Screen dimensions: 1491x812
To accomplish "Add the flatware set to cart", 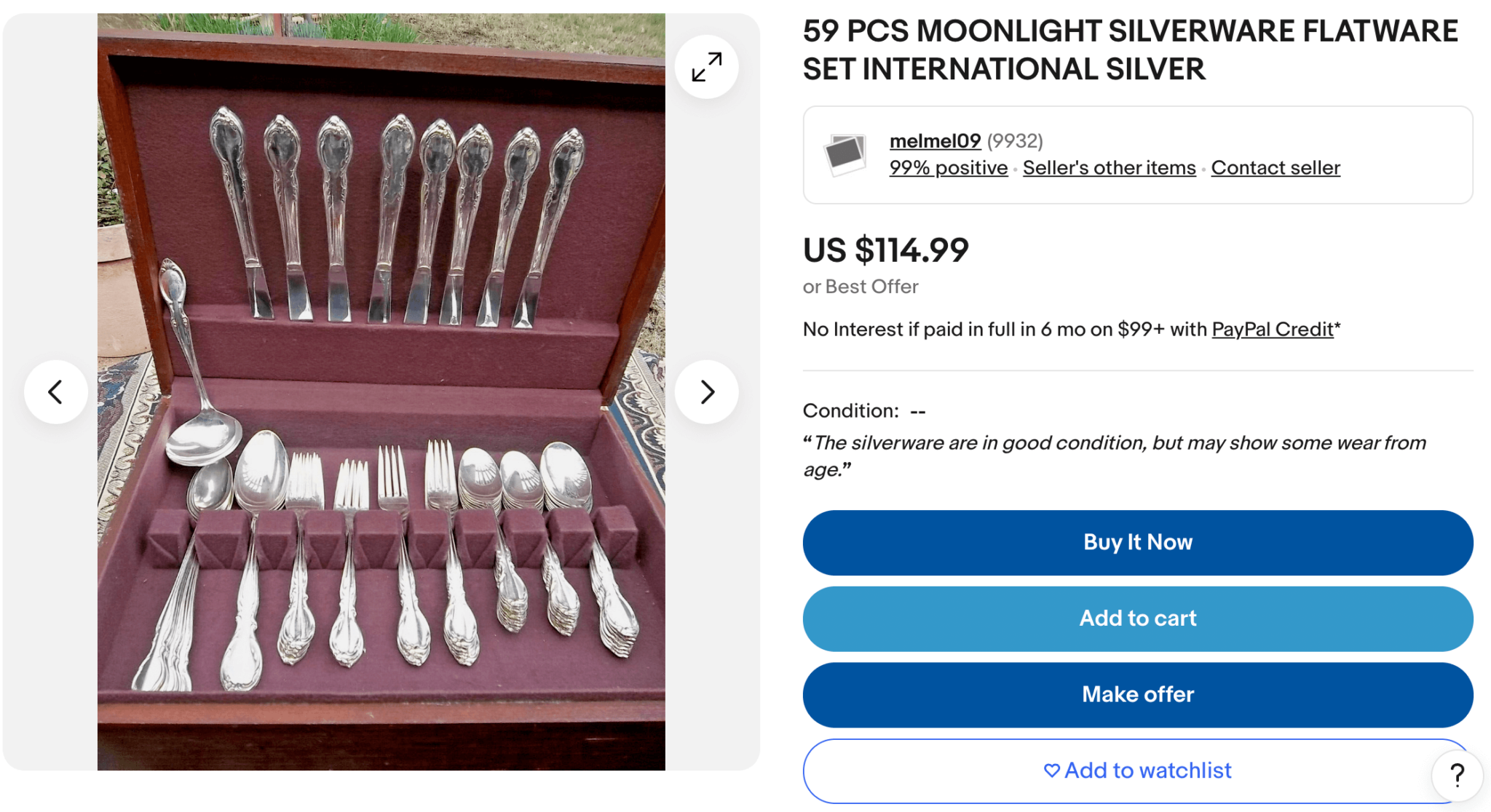I will (x=1136, y=618).
